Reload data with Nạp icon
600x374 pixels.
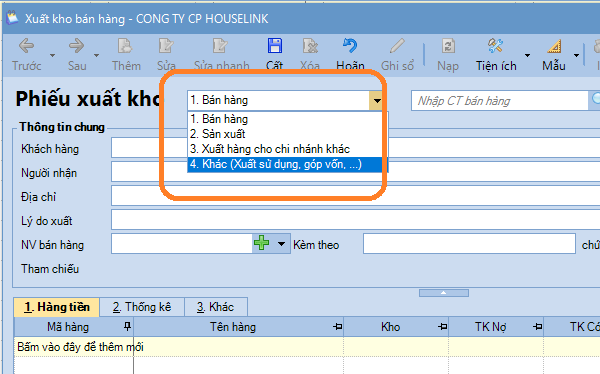coord(448,46)
